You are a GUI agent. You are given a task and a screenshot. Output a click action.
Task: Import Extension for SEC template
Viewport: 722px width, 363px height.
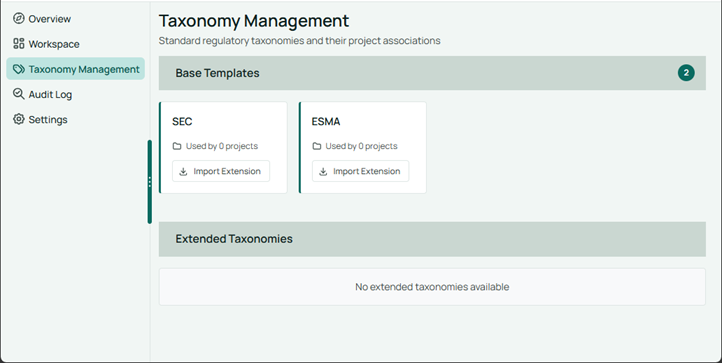(221, 171)
